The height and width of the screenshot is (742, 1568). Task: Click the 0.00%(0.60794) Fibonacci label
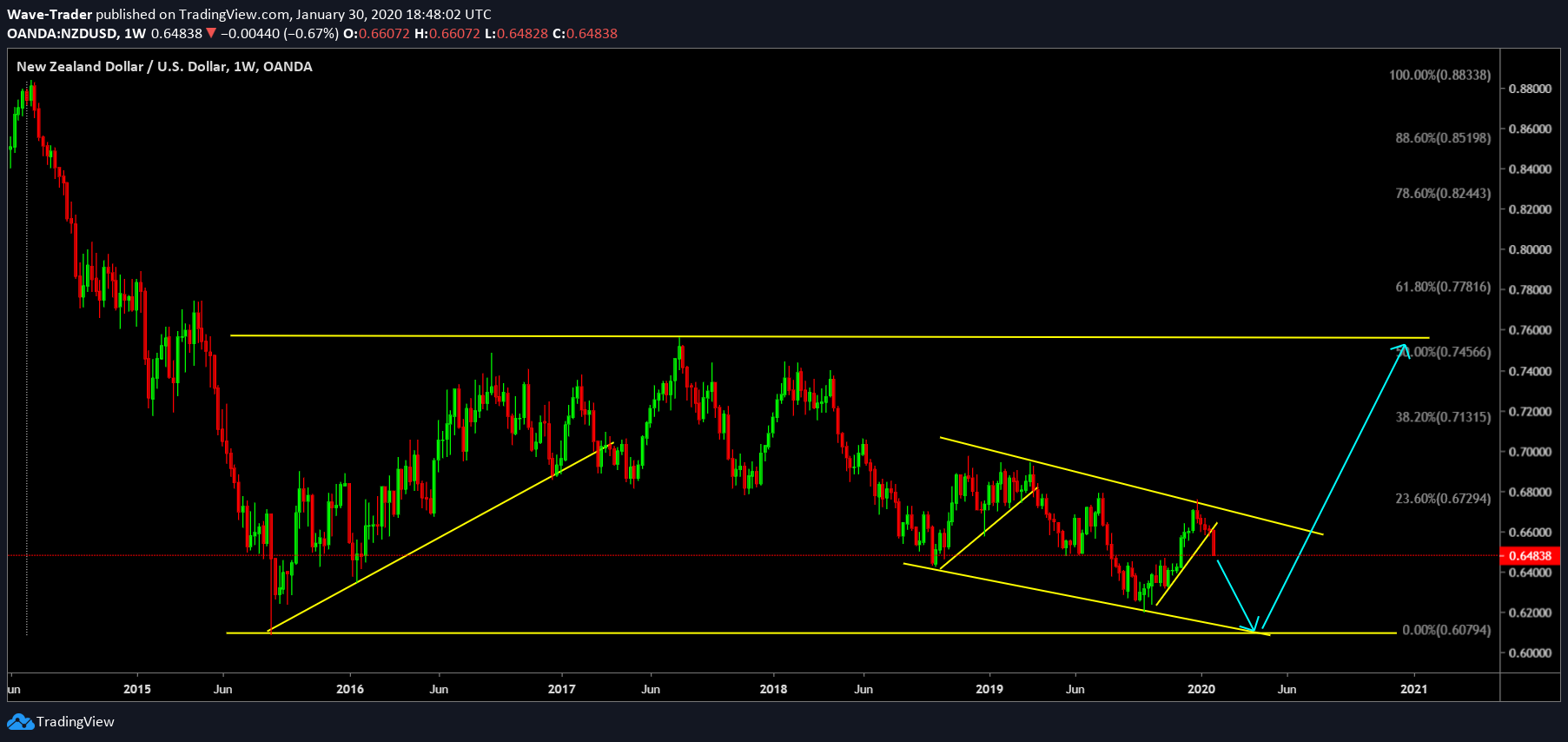coord(1446,630)
